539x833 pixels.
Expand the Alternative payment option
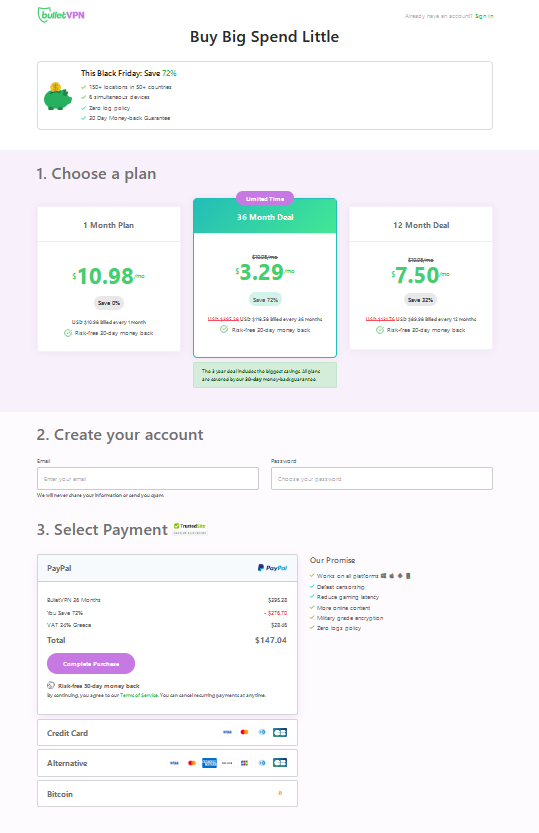pos(167,763)
